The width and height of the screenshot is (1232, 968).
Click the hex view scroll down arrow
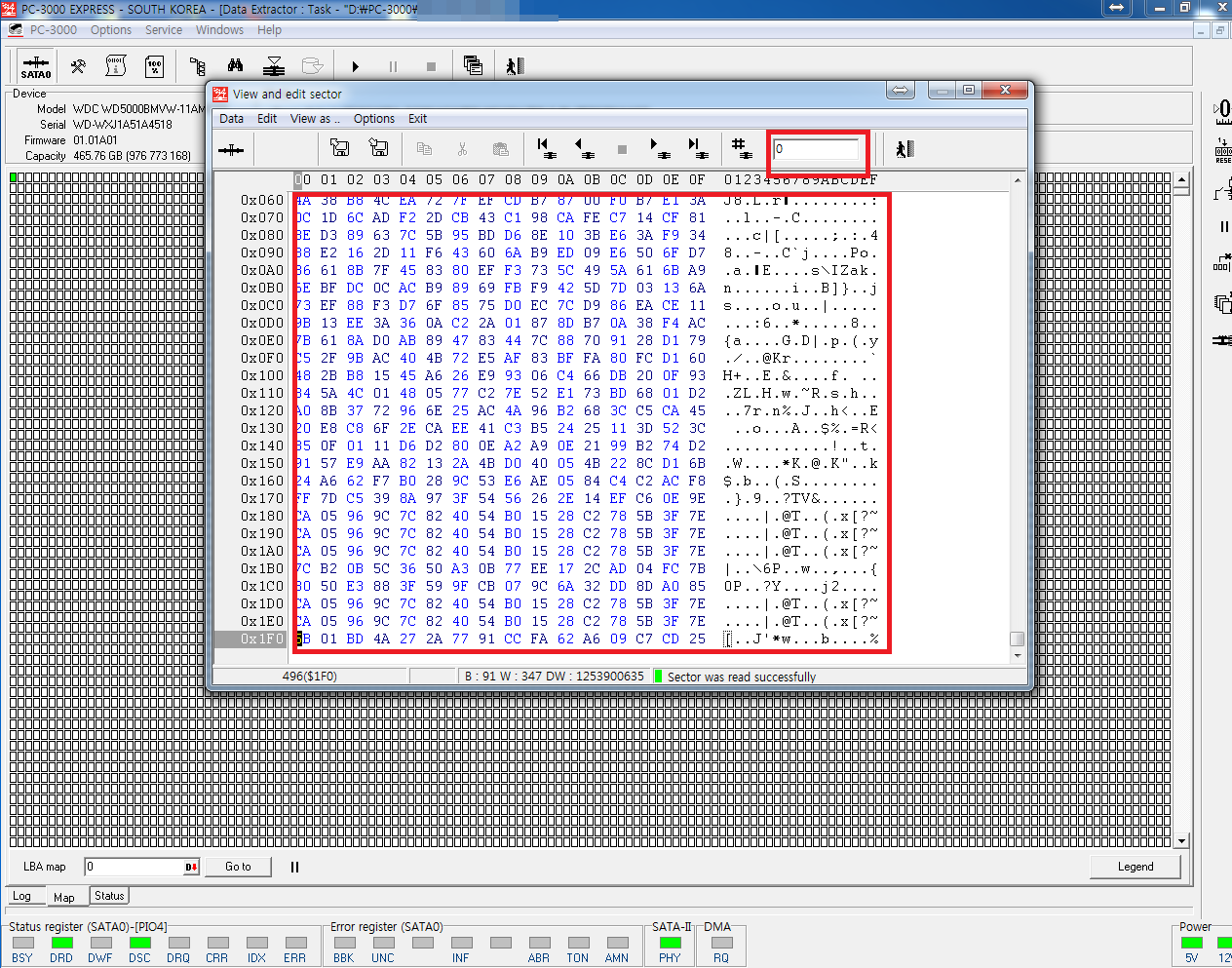[x=1018, y=656]
